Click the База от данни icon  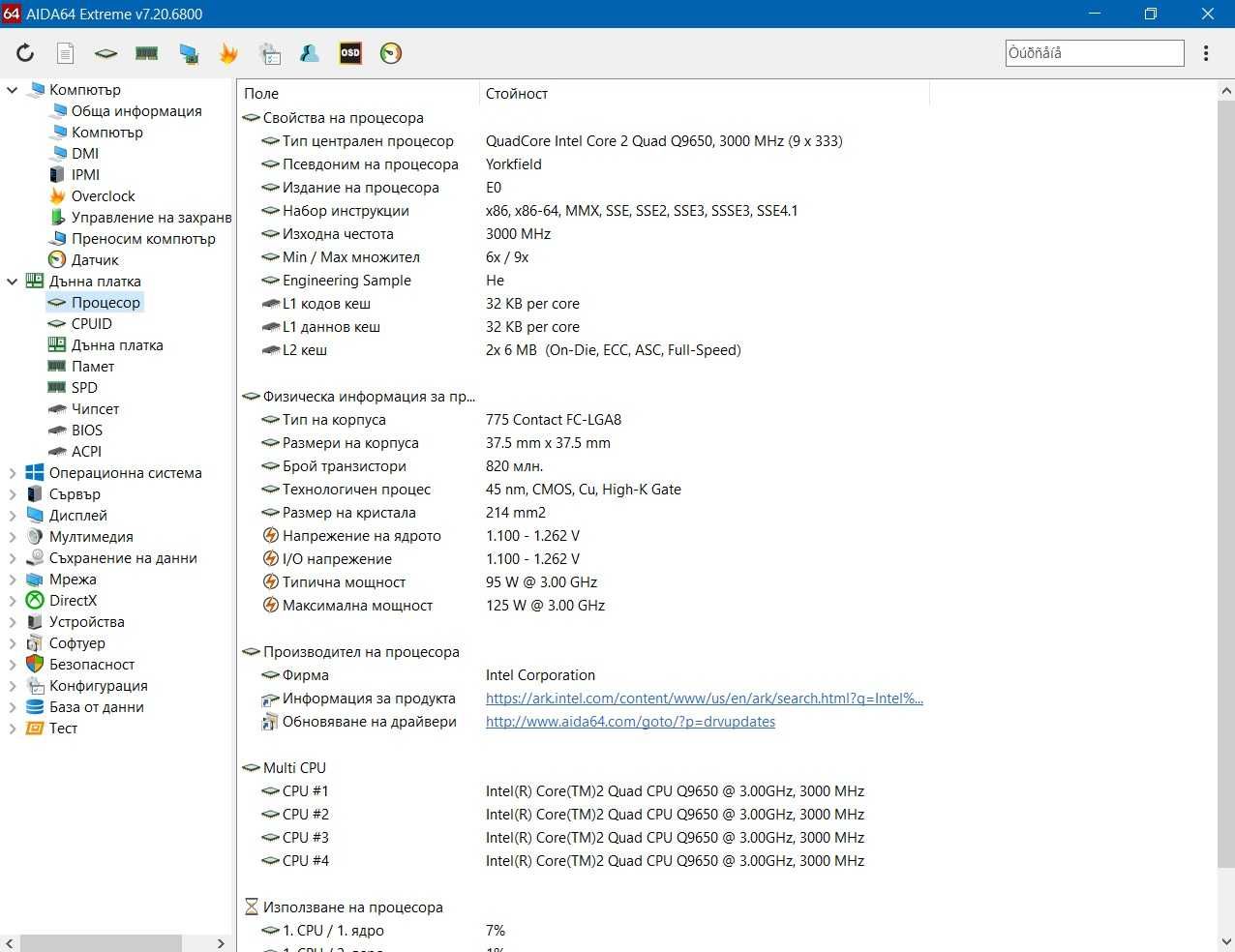[35, 707]
